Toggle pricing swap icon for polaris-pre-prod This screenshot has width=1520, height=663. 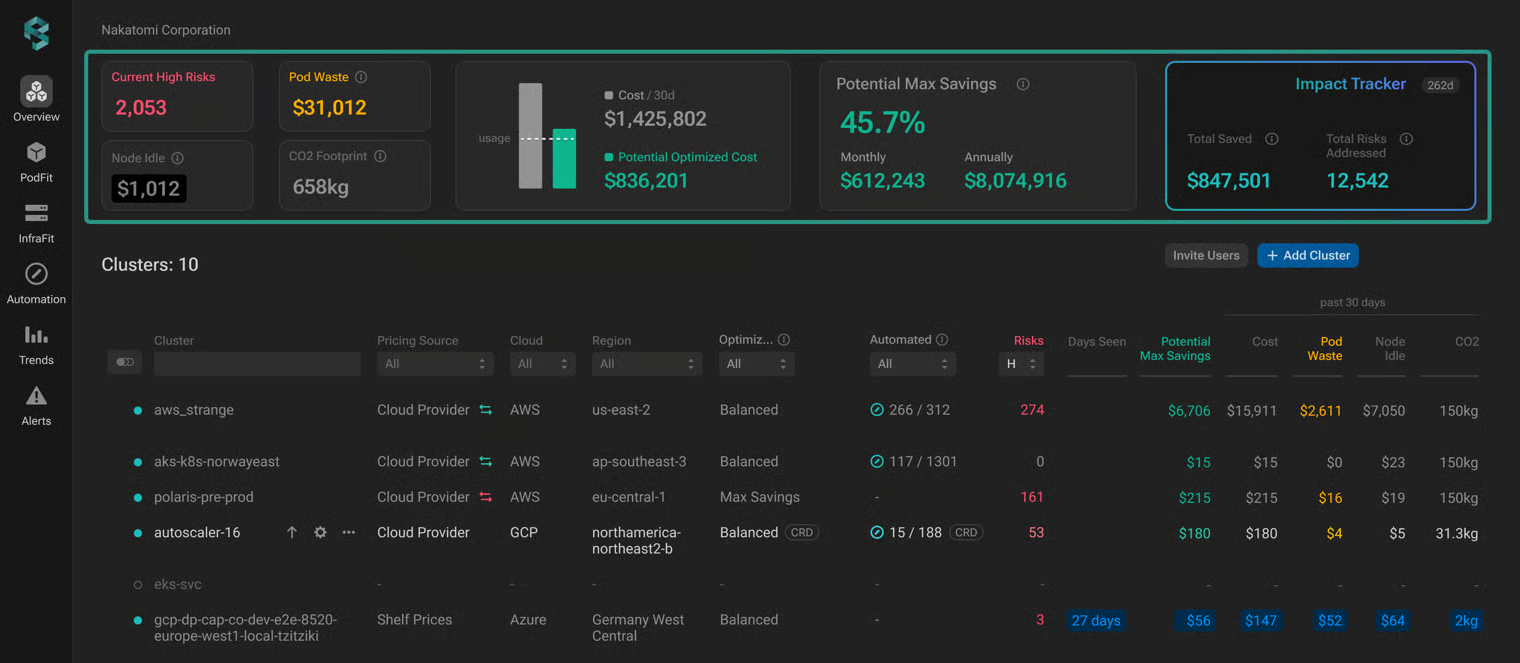486,497
